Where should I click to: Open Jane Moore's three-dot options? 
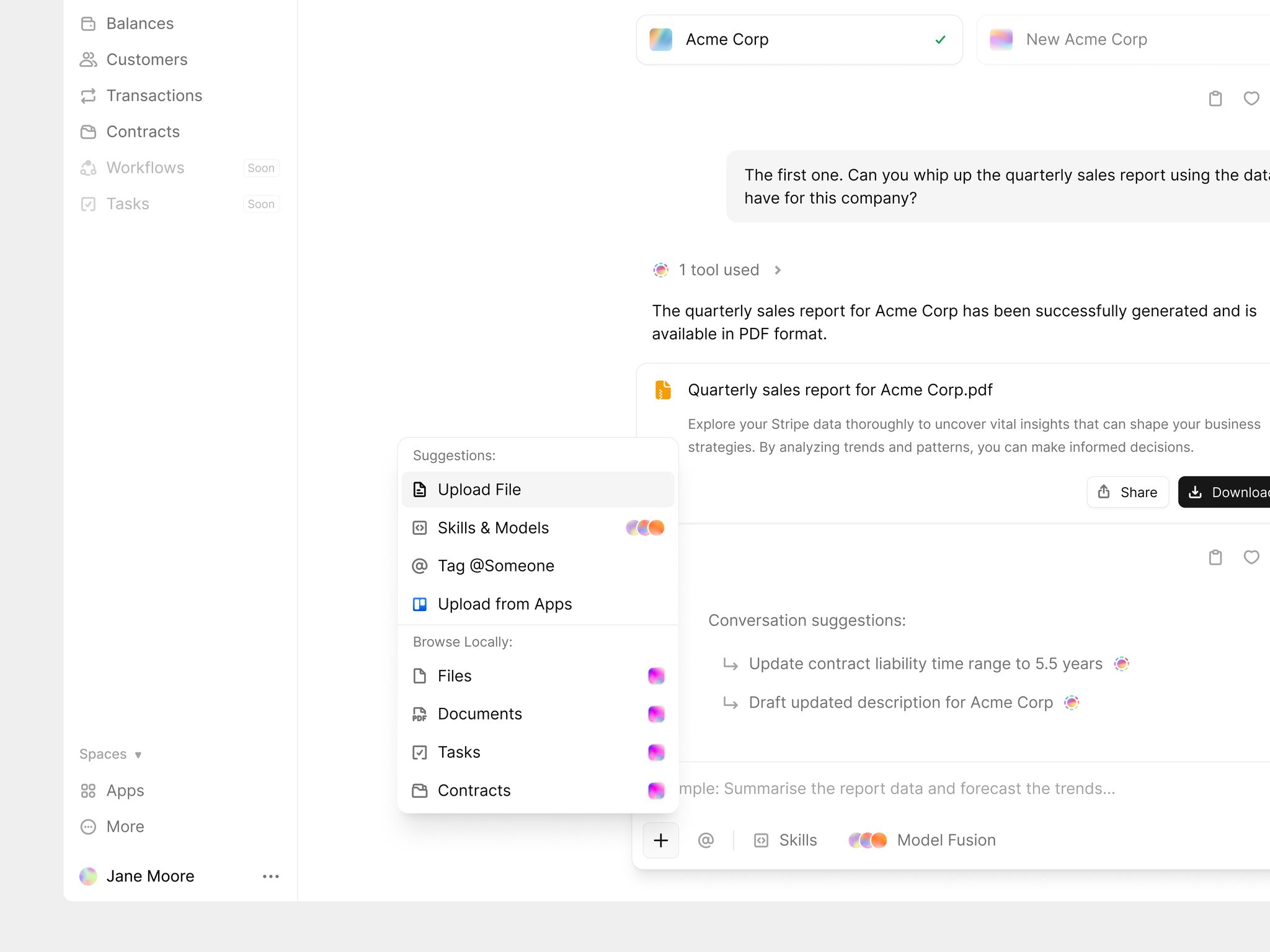point(271,876)
